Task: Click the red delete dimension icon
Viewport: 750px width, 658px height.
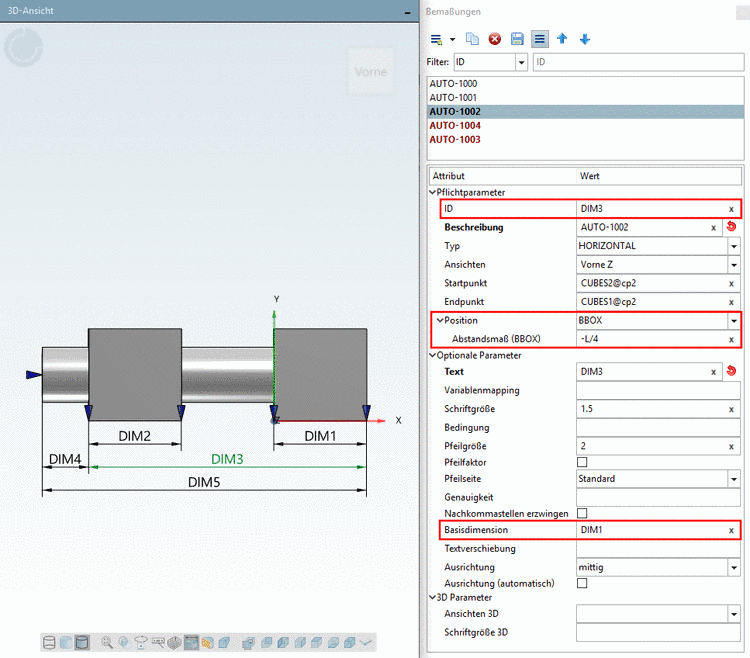Action: pos(495,39)
